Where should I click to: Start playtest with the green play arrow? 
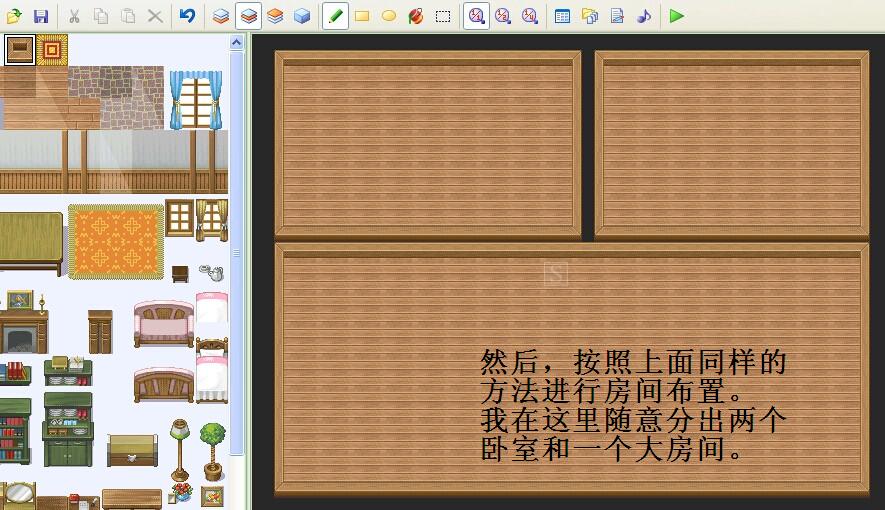tap(677, 16)
